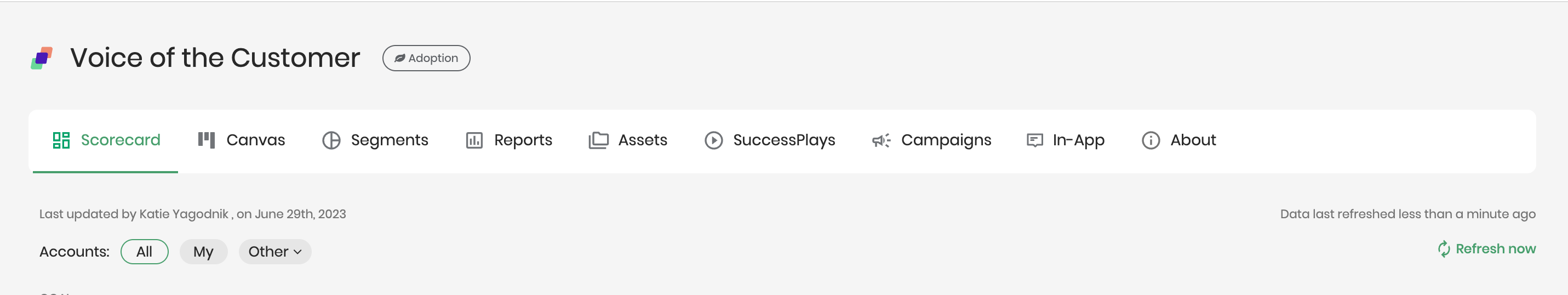Click the refresh arrows icon
The image size is (1568, 295).
coord(1444,249)
